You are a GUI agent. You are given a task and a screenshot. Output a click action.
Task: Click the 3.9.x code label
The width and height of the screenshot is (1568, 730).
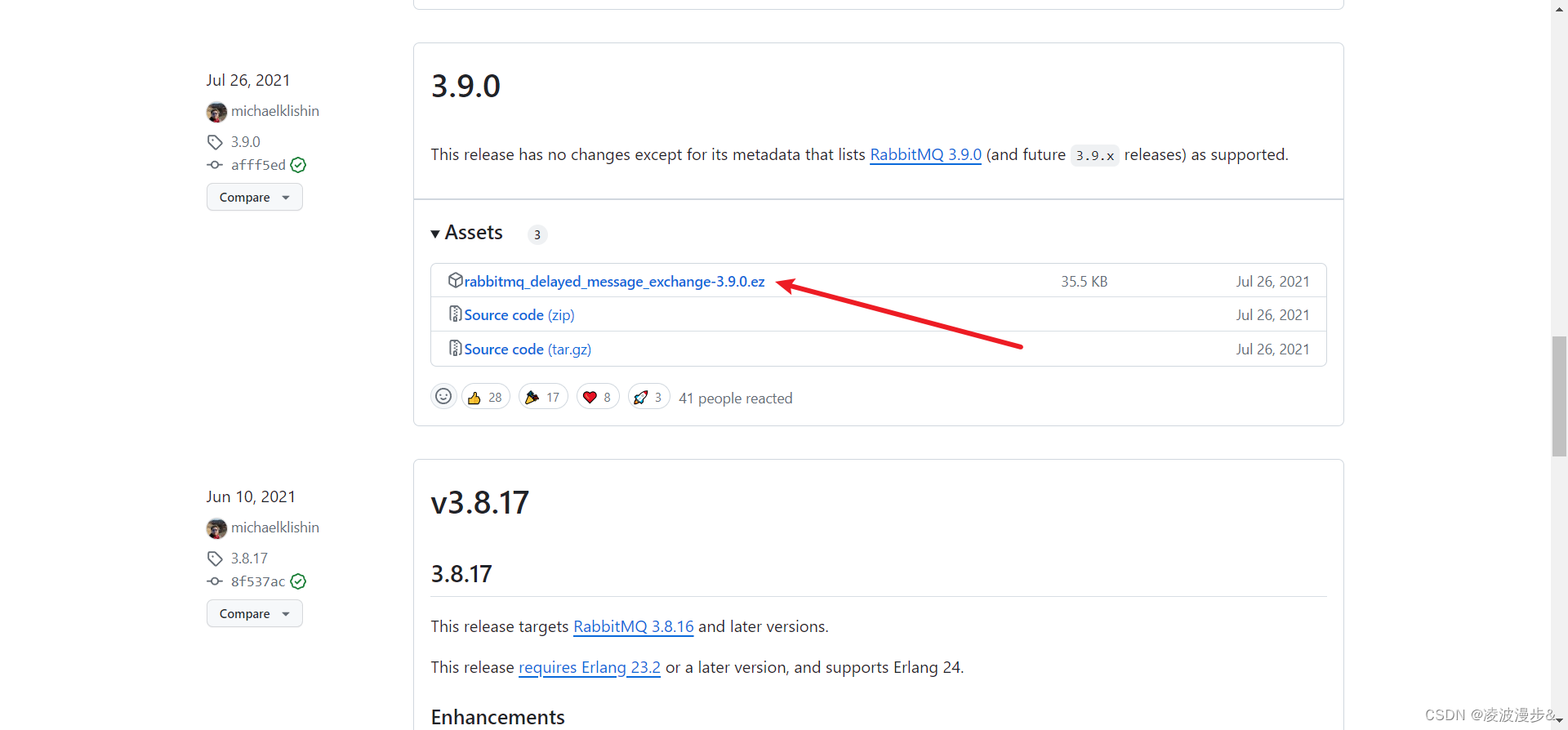coord(1095,155)
